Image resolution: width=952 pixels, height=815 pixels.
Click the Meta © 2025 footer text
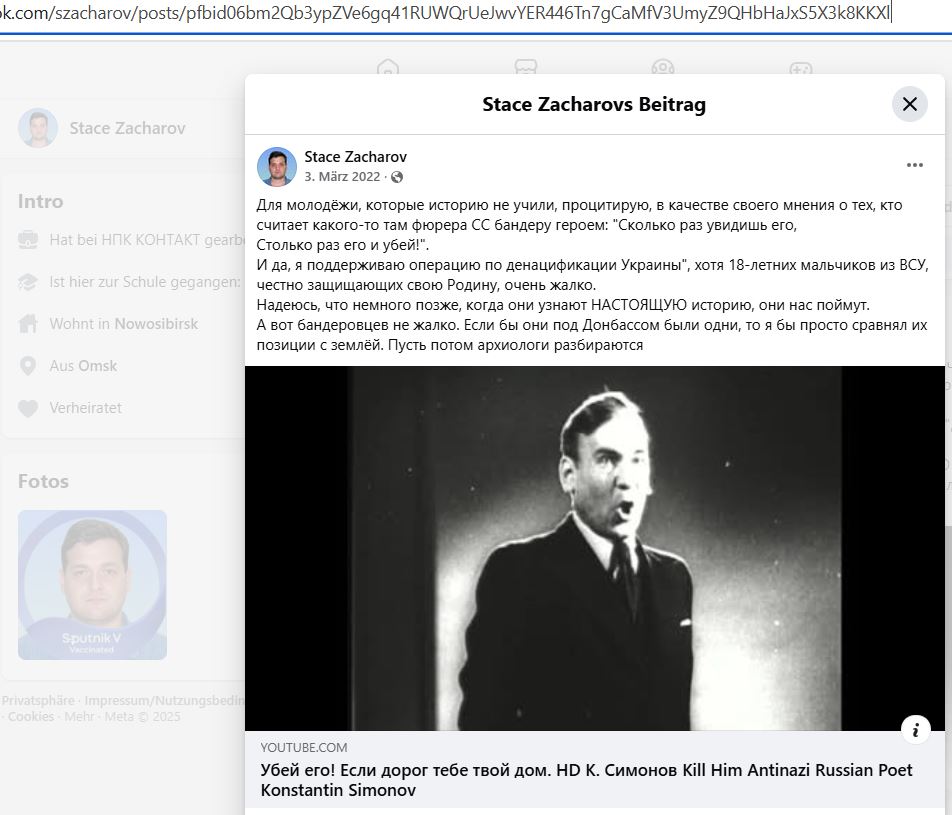[142, 717]
